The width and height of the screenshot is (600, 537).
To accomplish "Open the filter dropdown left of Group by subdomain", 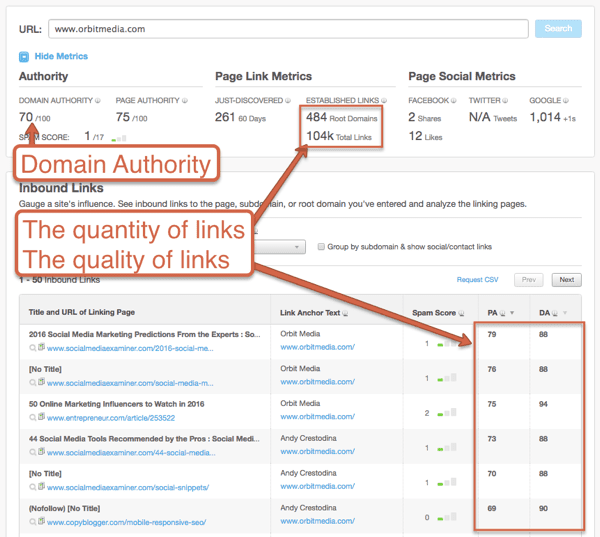I will point(279,247).
